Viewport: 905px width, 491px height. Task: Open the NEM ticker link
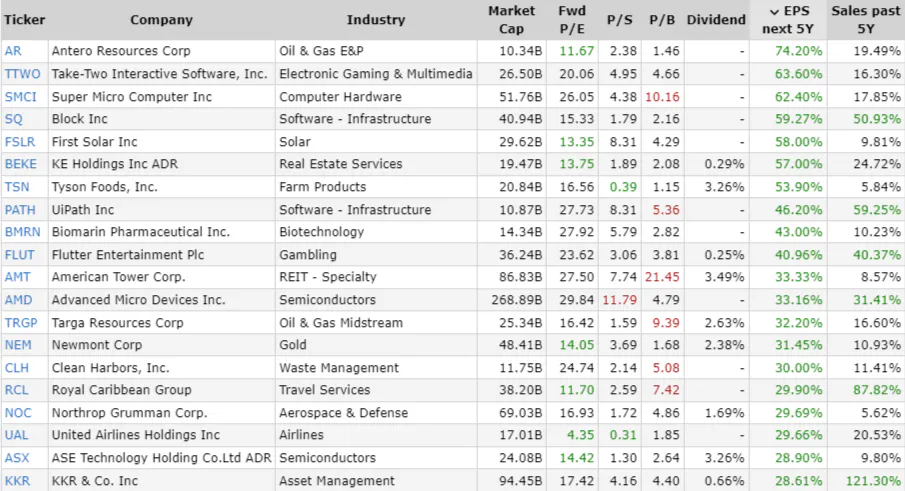[x=18, y=345]
